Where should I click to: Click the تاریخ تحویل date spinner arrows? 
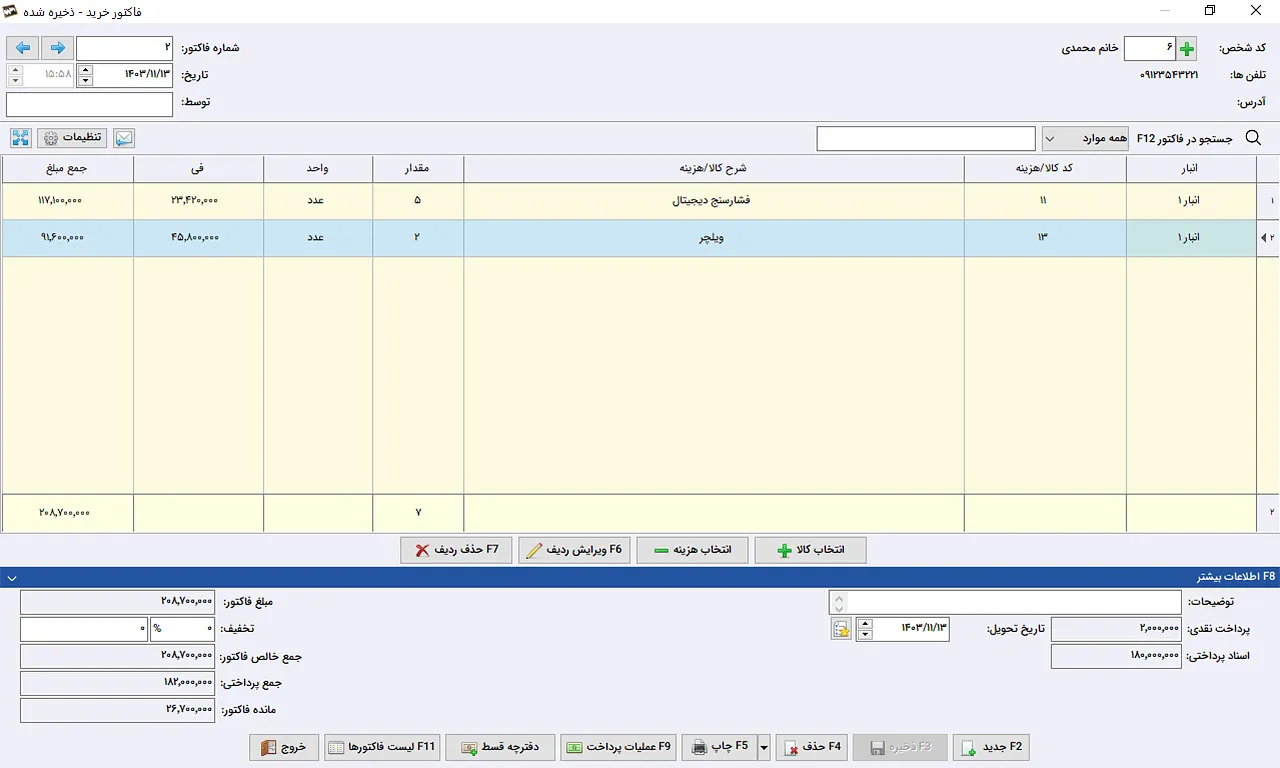click(865, 629)
